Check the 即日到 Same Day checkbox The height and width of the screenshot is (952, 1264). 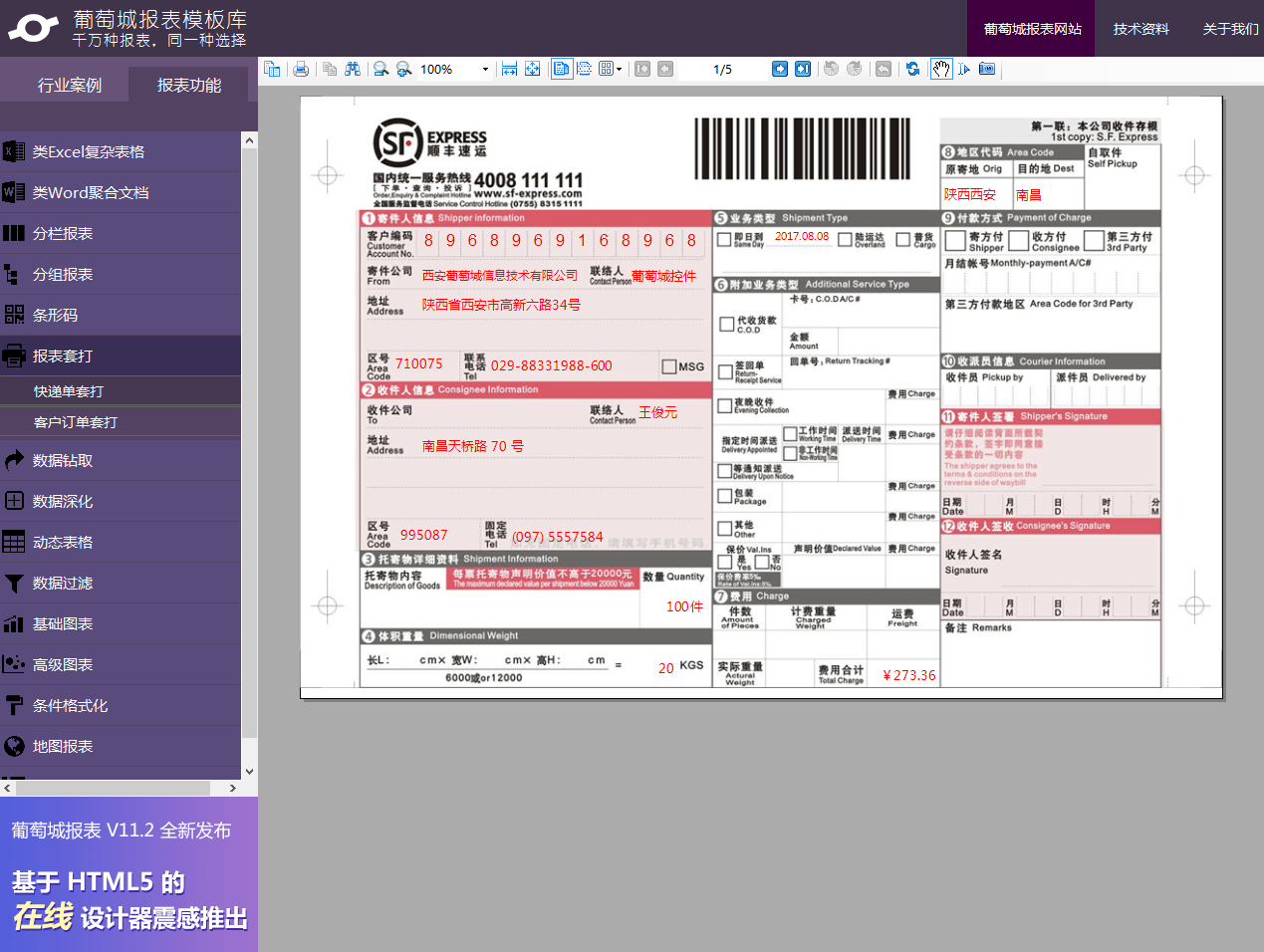point(724,239)
